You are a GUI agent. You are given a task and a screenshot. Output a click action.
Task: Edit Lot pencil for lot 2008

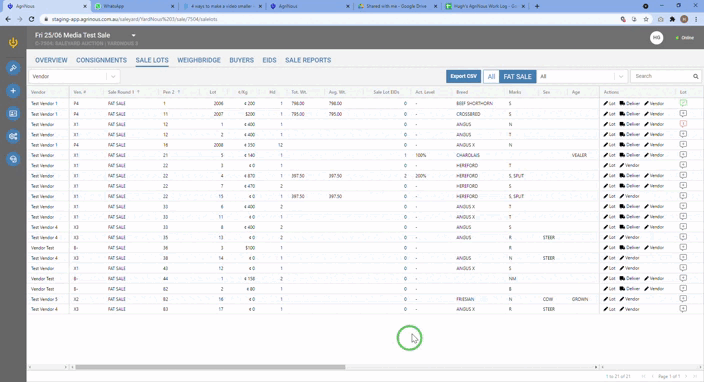point(609,145)
